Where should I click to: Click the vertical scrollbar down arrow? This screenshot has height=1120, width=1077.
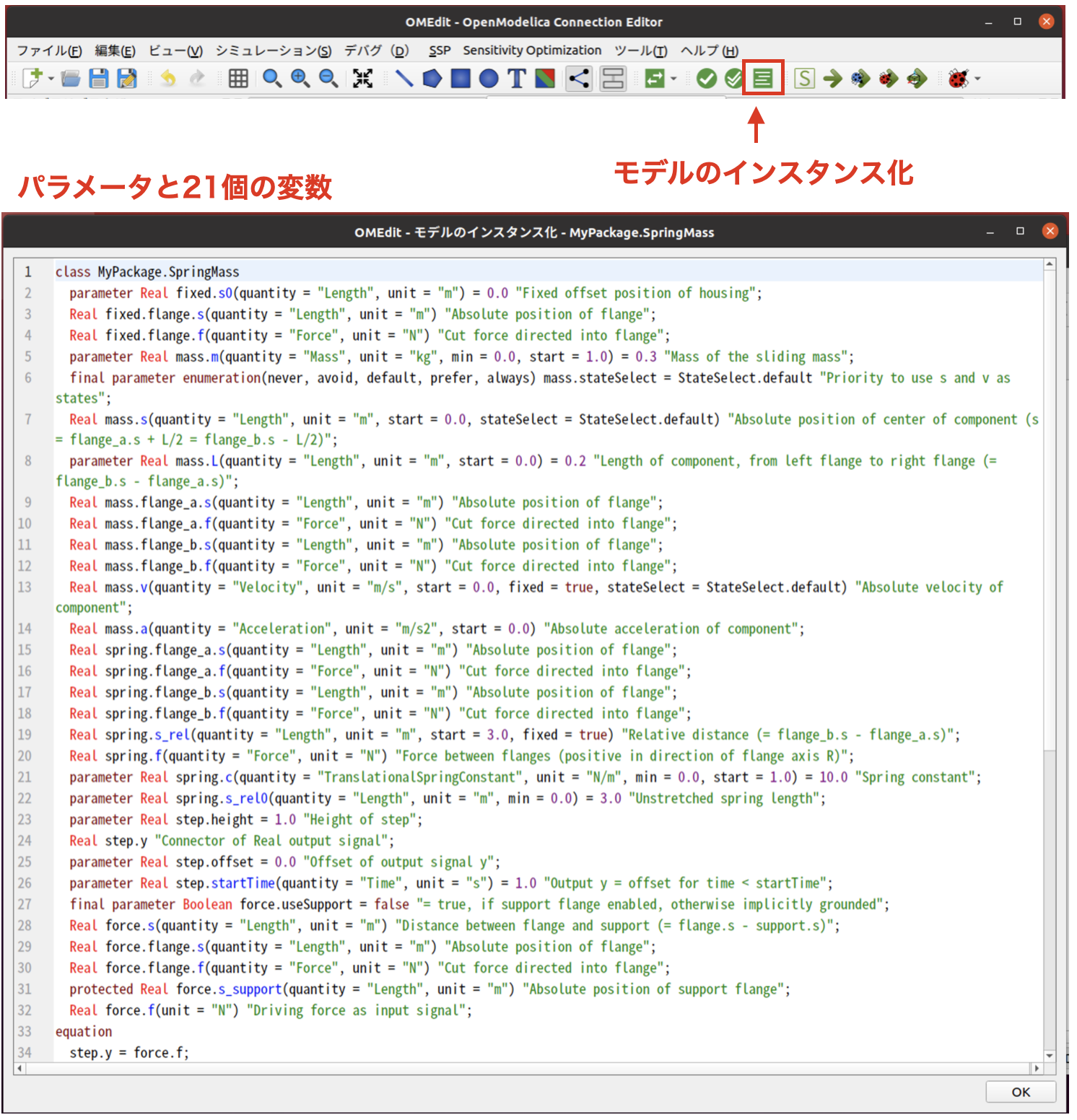click(1050, 1055)
